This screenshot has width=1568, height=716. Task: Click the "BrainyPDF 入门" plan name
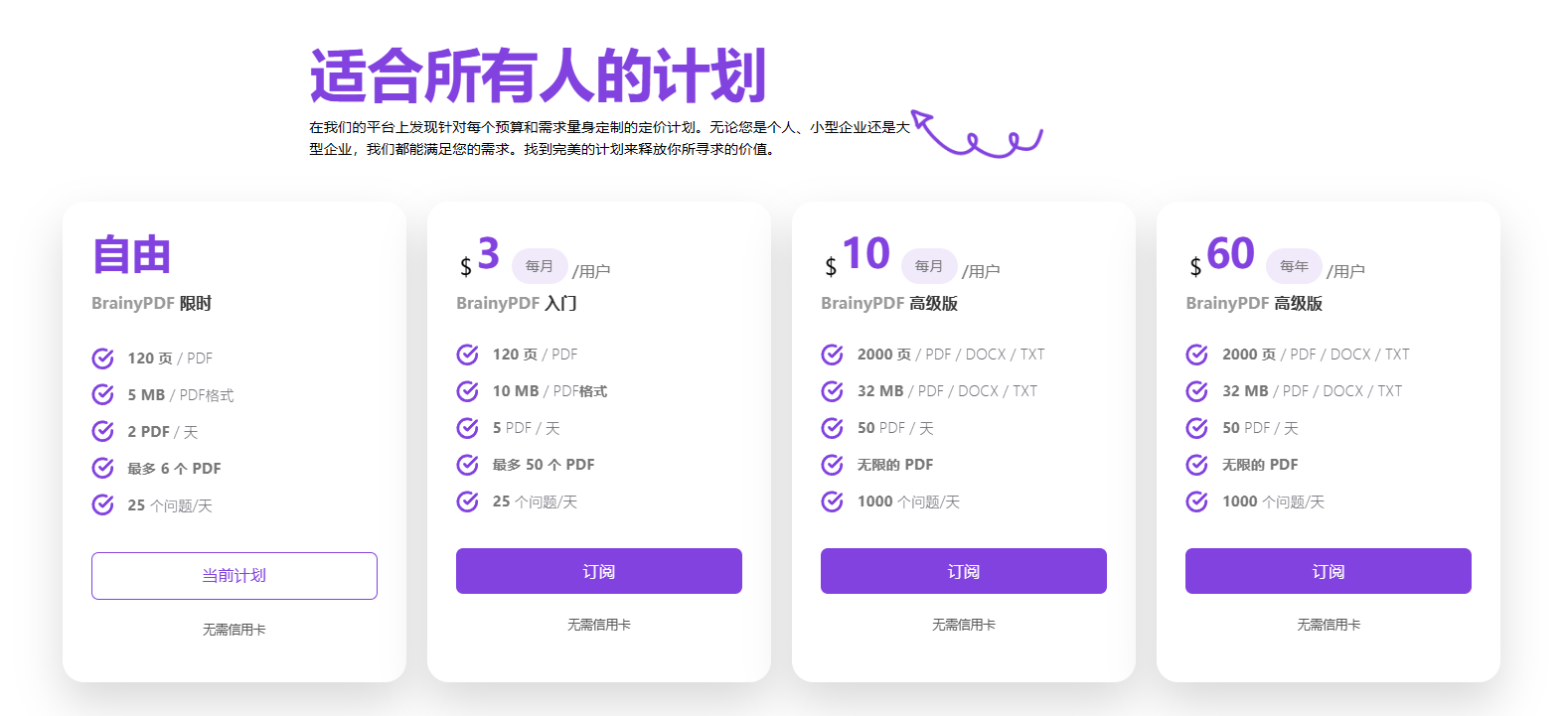517,303
